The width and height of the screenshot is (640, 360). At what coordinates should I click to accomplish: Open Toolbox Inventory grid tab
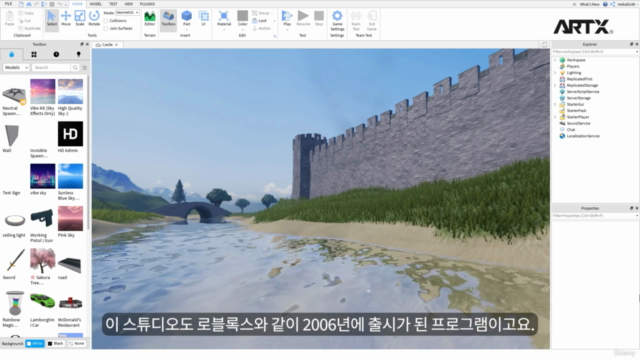click(x=34, y=54)
